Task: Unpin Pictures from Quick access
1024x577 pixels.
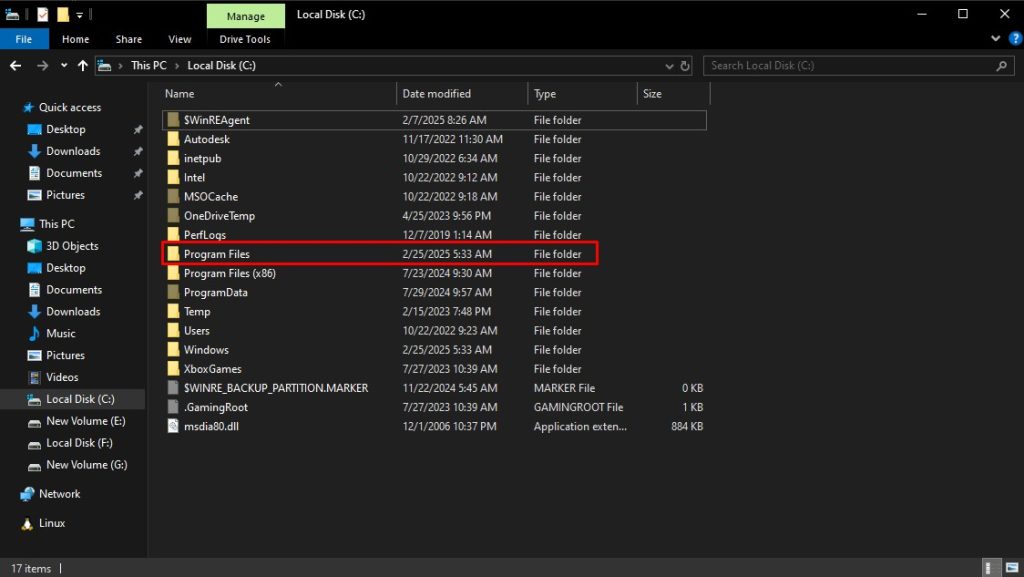Action: 139,194
